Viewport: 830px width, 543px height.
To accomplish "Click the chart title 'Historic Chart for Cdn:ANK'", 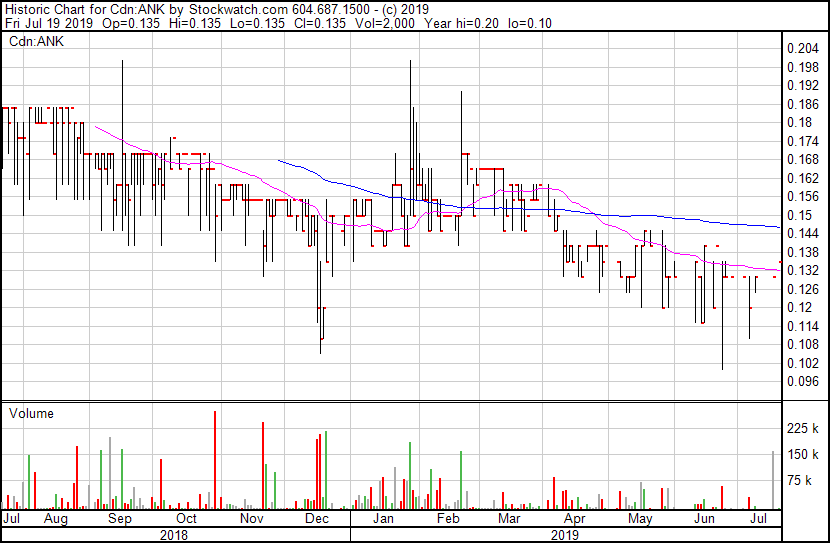I will click(x=84, y=9).
